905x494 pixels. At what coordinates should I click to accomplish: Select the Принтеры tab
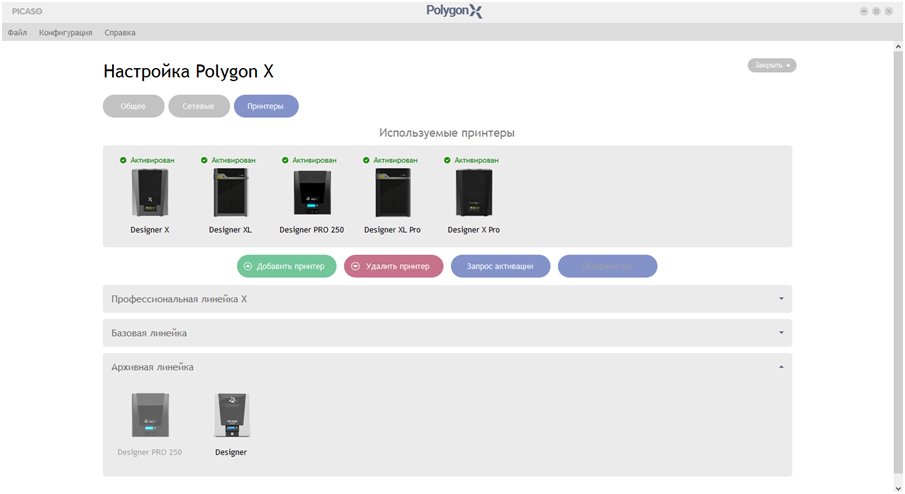click(266, 106)
